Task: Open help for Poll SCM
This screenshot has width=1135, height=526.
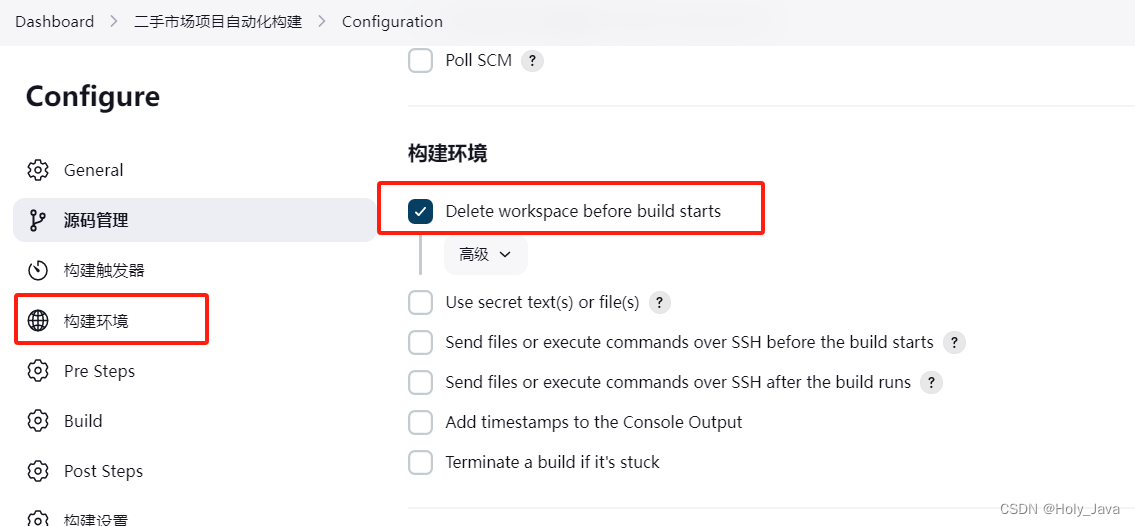Action: [533, 61]
